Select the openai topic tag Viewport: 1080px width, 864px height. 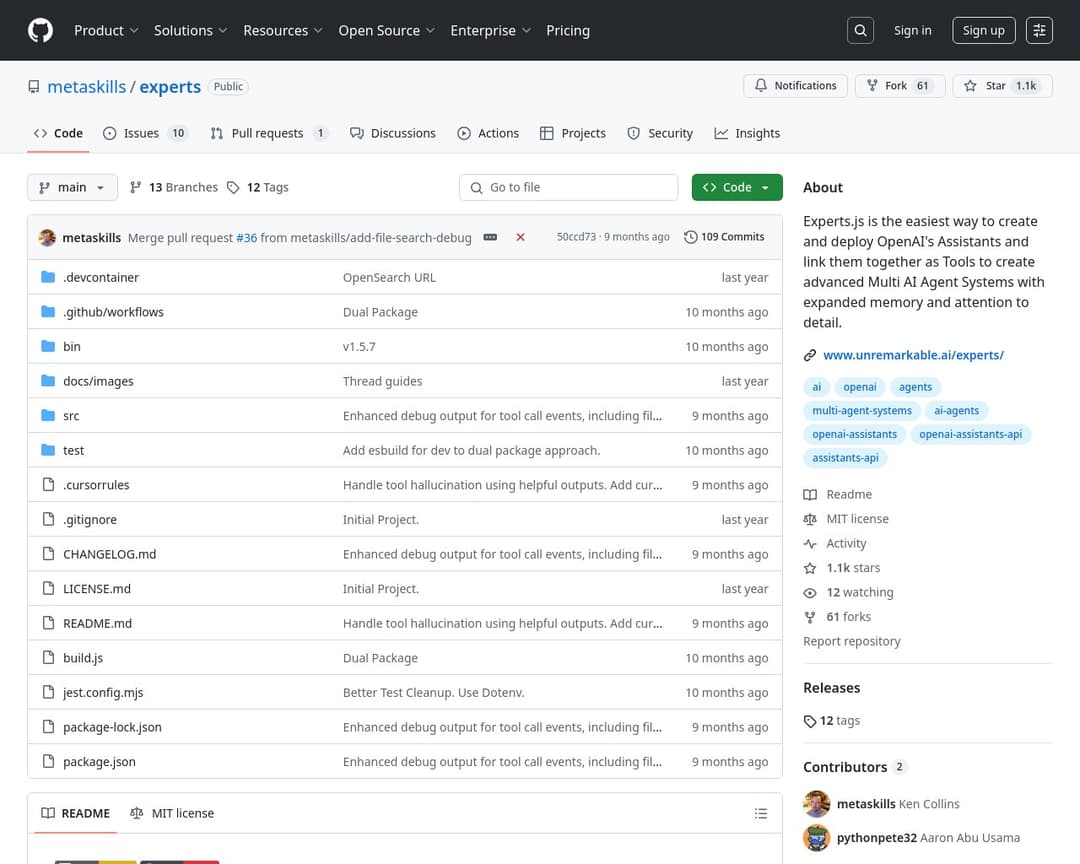pyautogui.click(x=860, y=387)
